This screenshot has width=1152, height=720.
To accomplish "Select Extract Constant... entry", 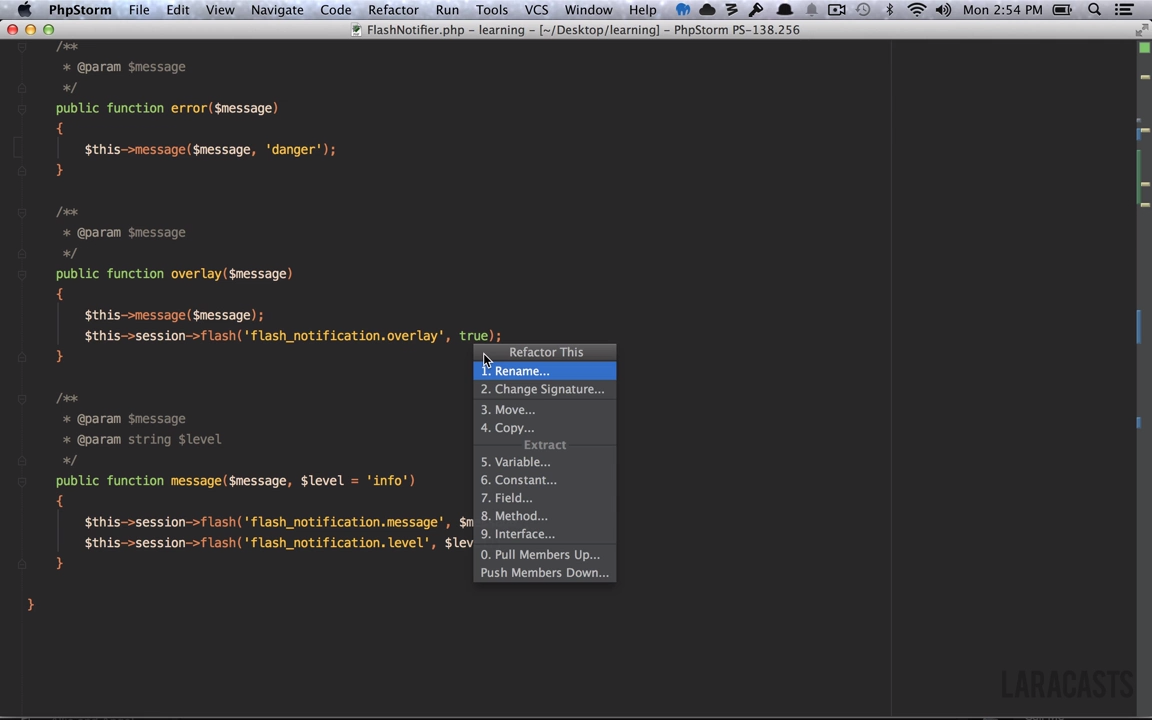I will click(x=544, y=480).
